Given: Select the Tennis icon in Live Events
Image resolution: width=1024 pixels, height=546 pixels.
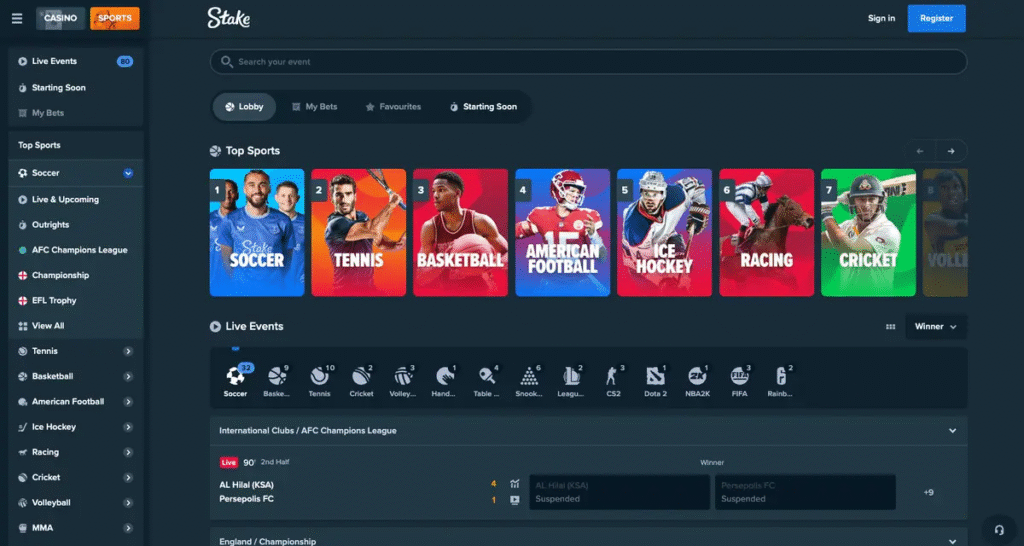Looking at the screenshot, I should 319,377.
